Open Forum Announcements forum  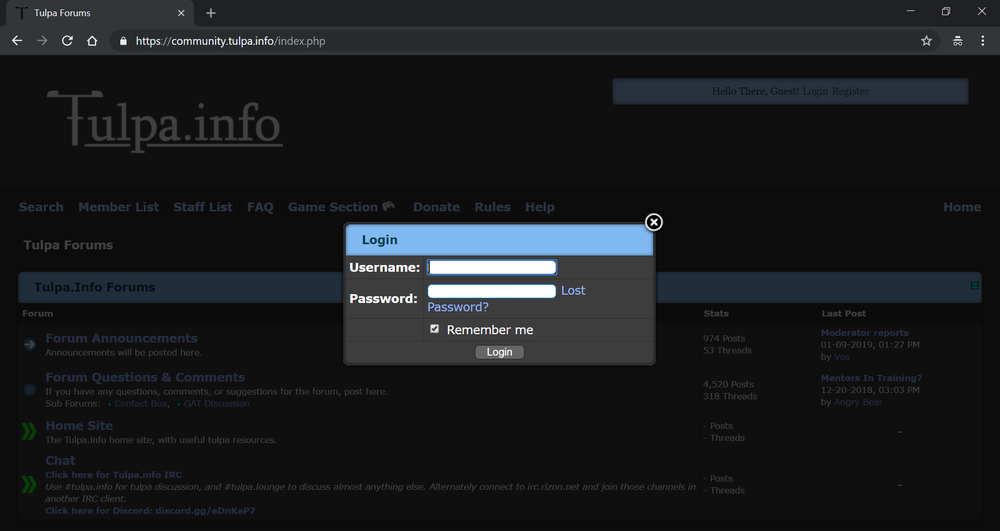(x=121, y=338)
